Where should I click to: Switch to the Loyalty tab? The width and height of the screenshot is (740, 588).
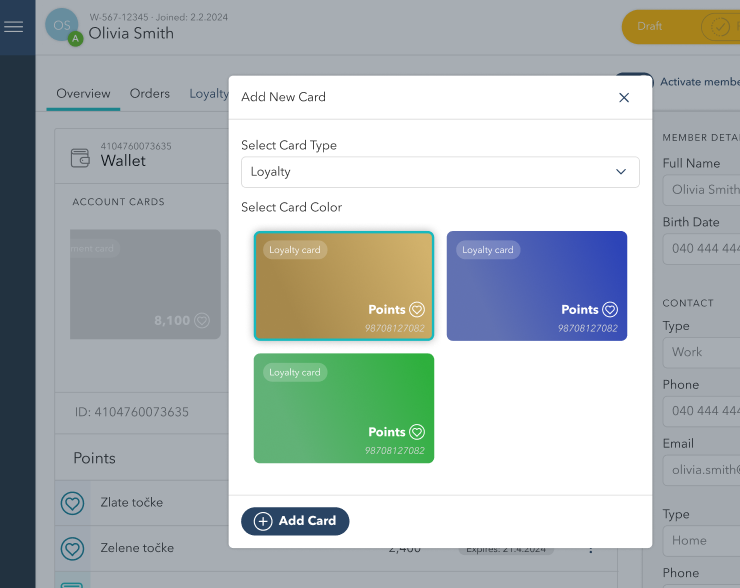click(209, 93)
